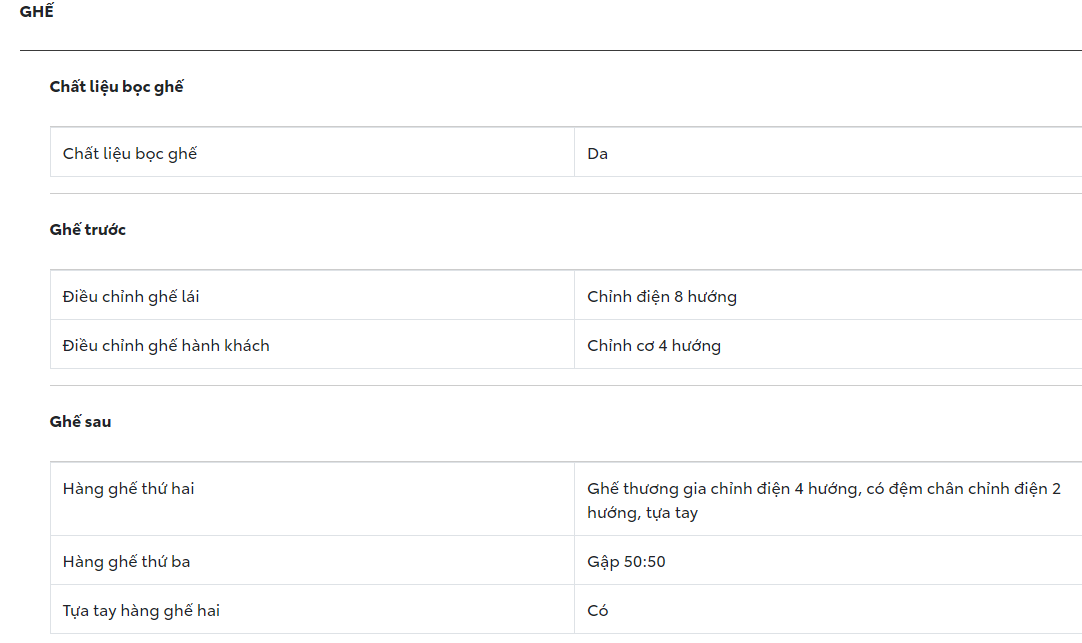Click the separator line above "Ghế sau"
Image resolution: width=1082 pixels, height=643 pixels.
pyautogui.click(x=566, y=385)
